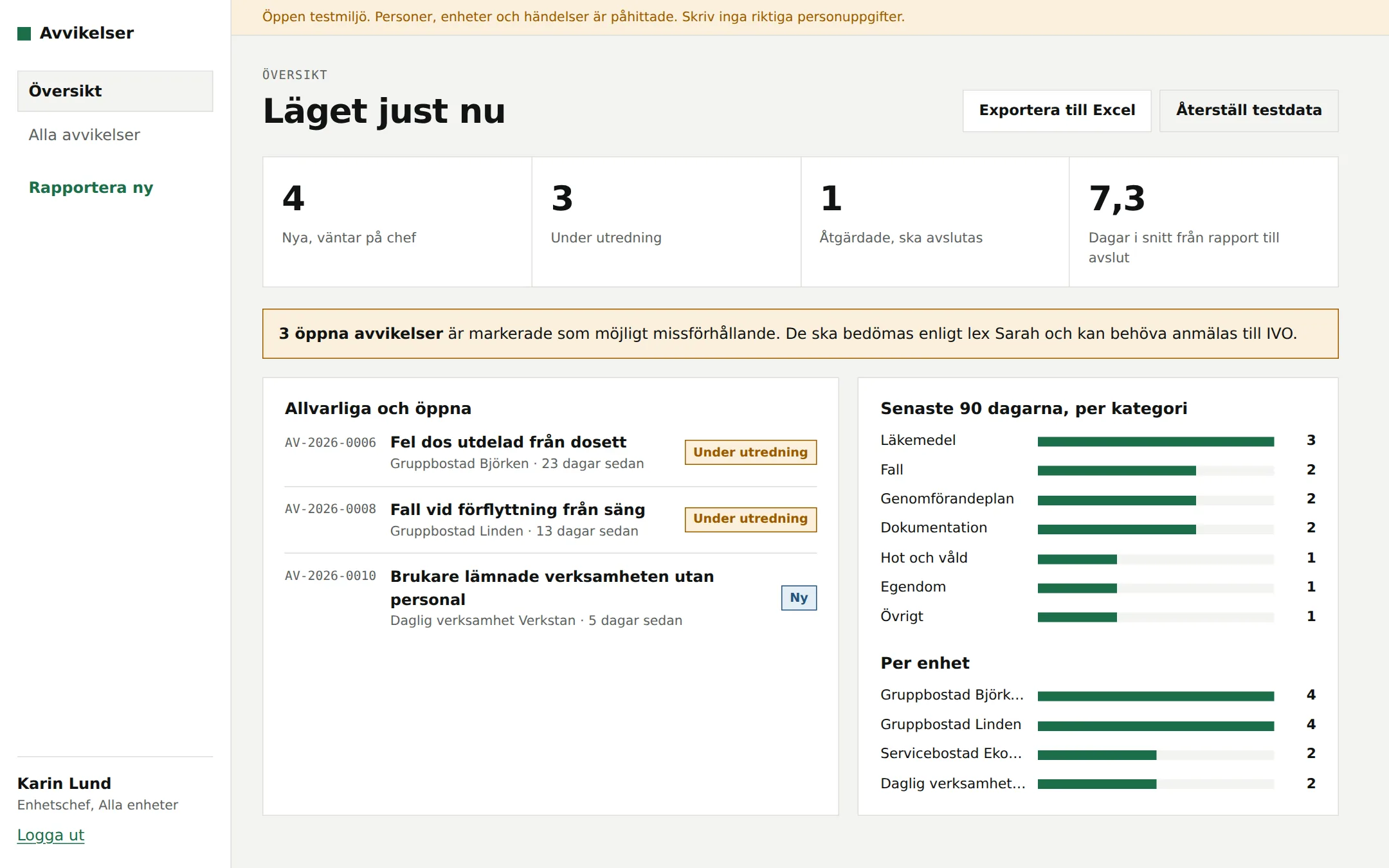
Task: Open deviation Fall vid förflyttning från säng
Action: tap(518, 510)
